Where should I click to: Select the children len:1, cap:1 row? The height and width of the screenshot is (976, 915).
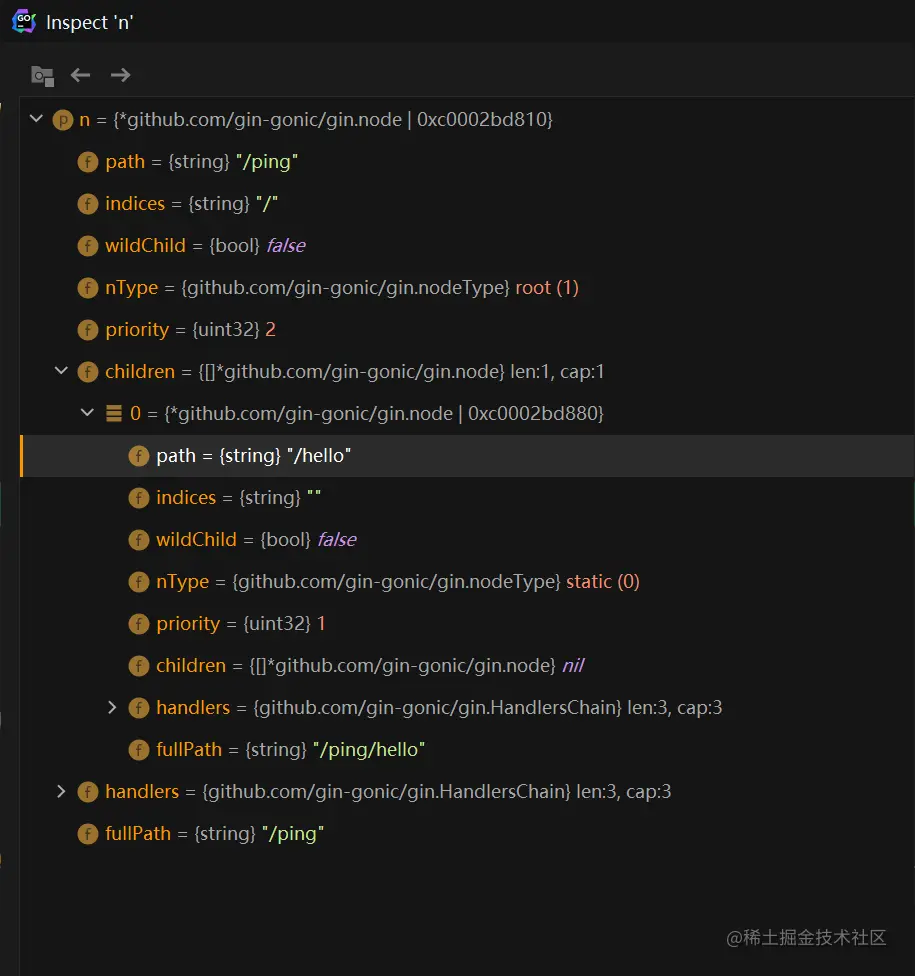click(x=467, y=372)
